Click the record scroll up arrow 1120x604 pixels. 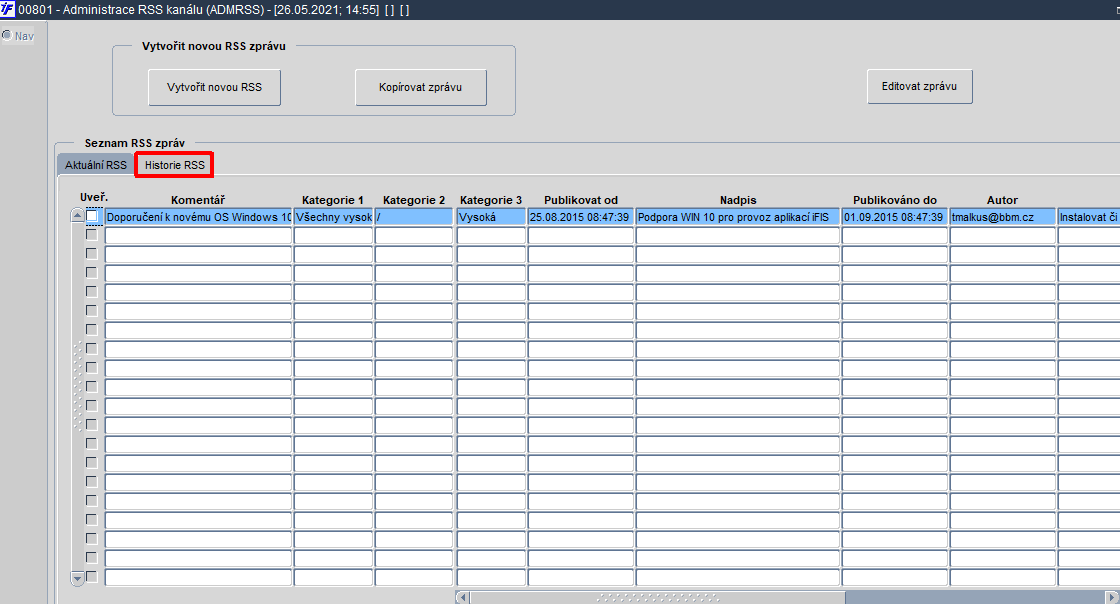tap(78, 216)
